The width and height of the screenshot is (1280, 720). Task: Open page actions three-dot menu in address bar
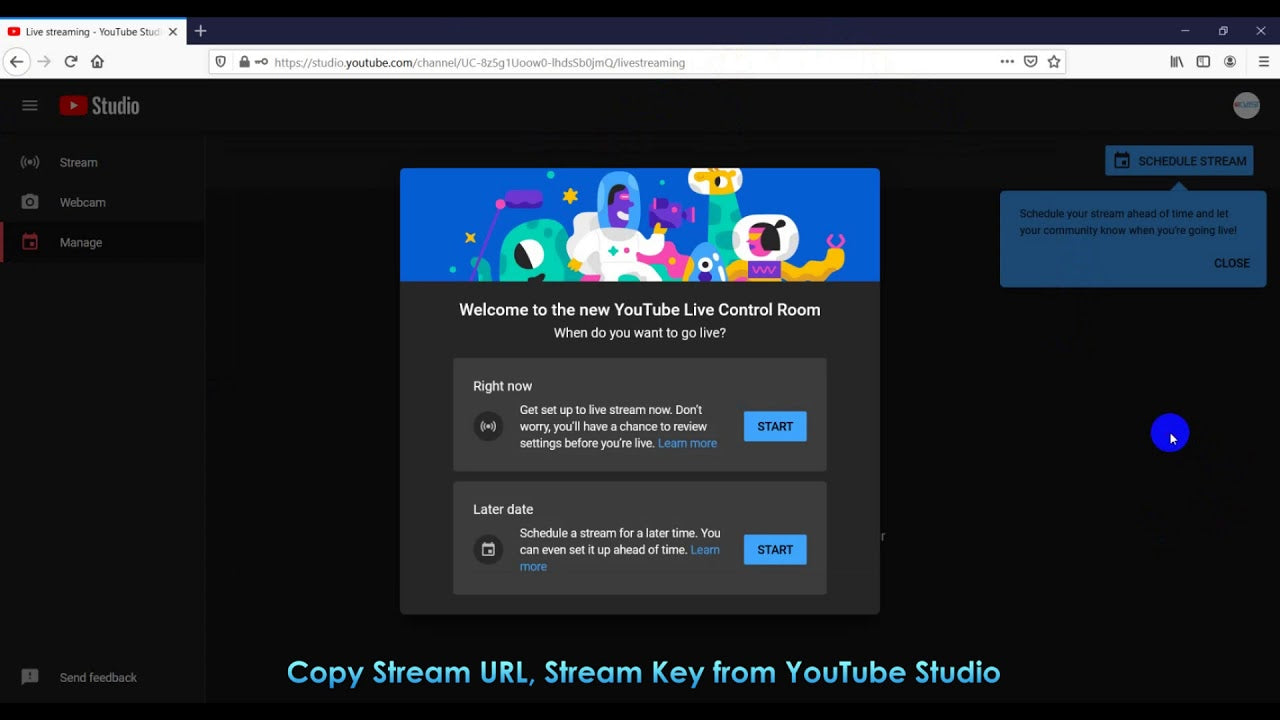(1007, 62)
